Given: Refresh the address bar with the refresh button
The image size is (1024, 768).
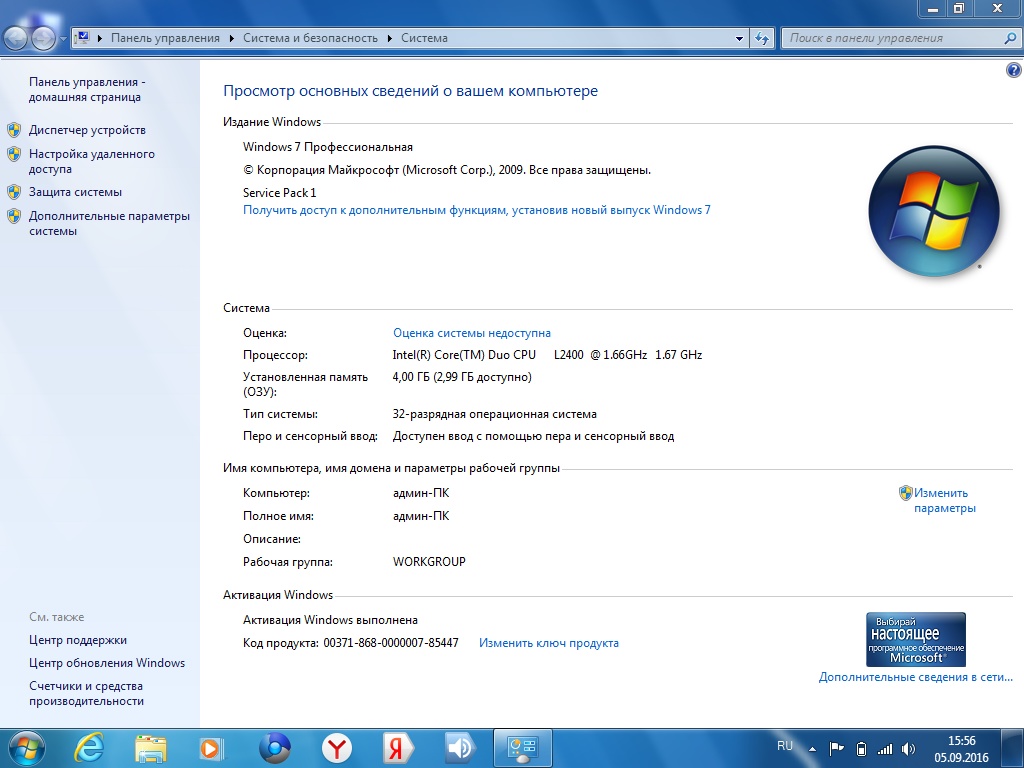Looking at the screenshot, I should pos(761,38).
